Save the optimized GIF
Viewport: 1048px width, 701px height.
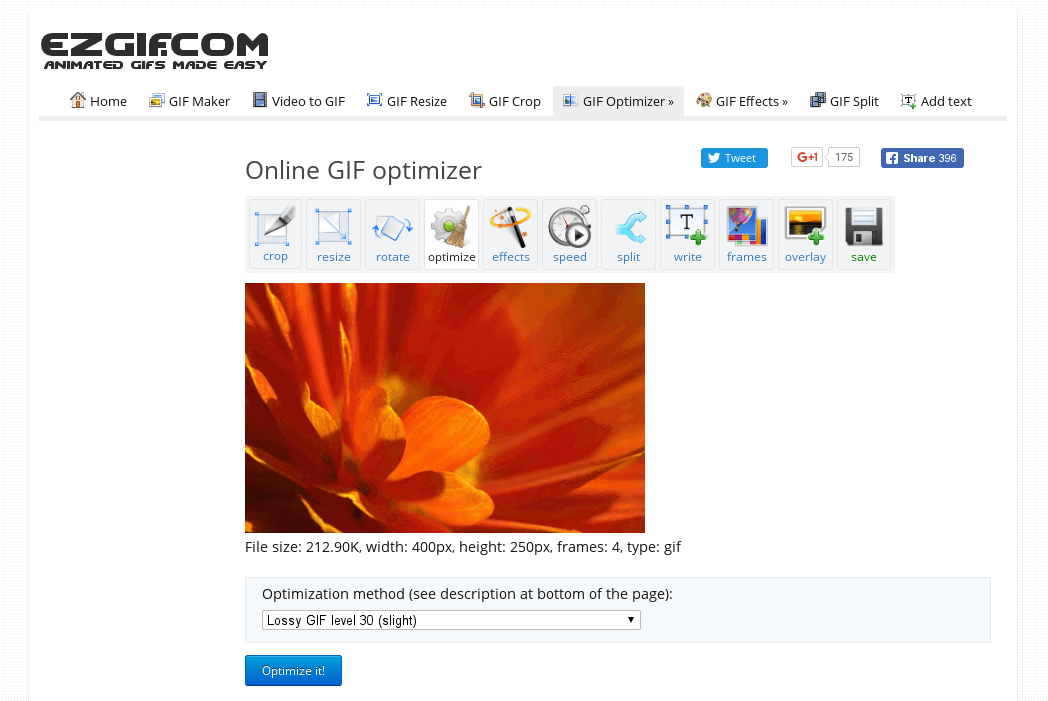point(864,233)
